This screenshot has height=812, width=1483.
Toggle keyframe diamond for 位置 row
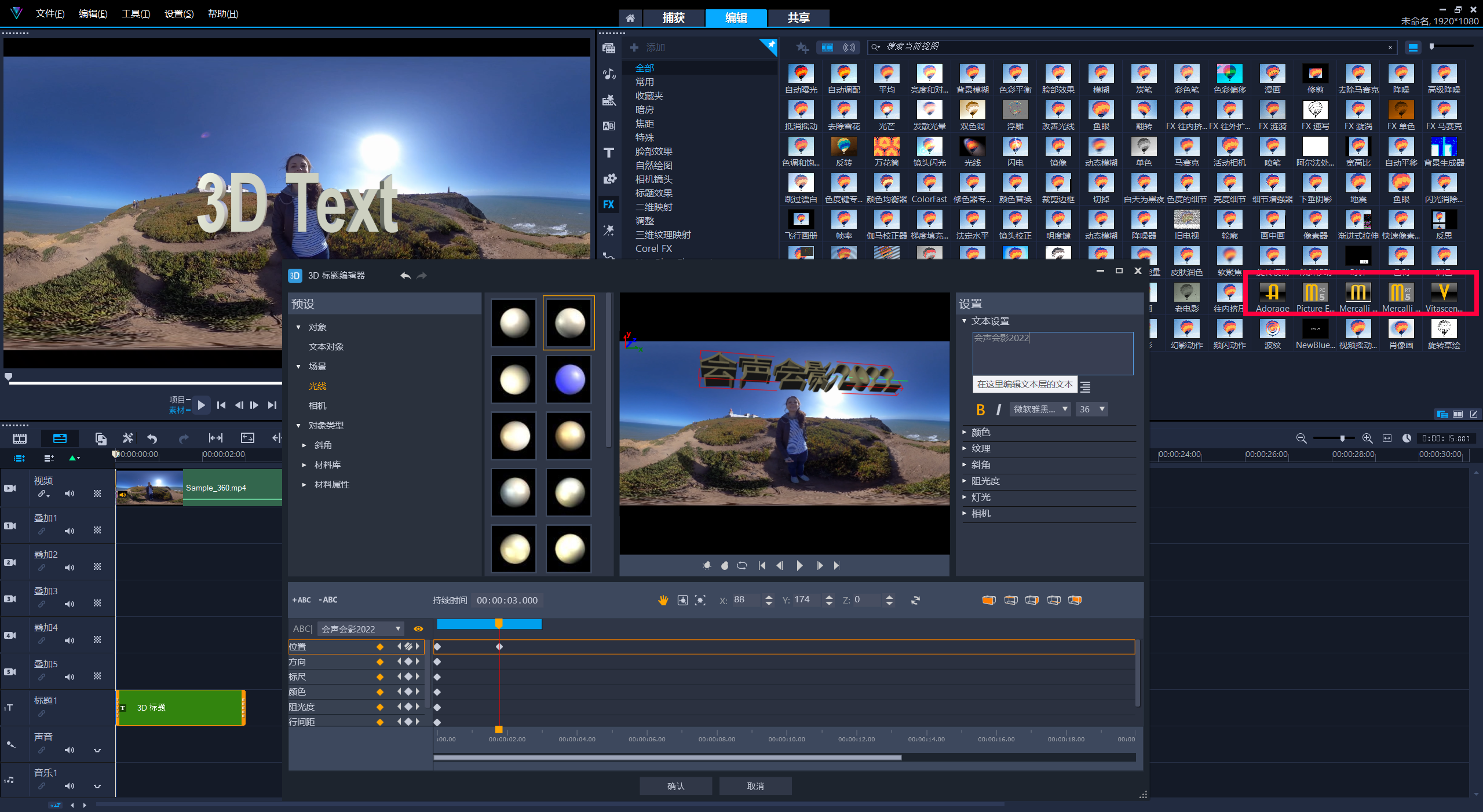380,647
